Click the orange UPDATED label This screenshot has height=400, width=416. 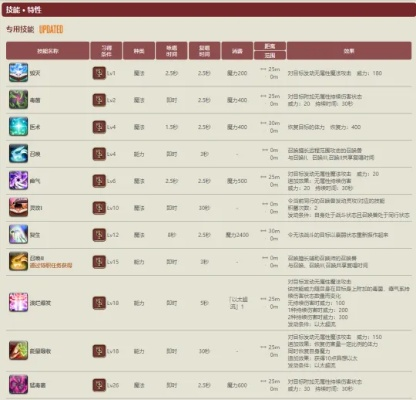pyautogui.click(x=51, y=29)
